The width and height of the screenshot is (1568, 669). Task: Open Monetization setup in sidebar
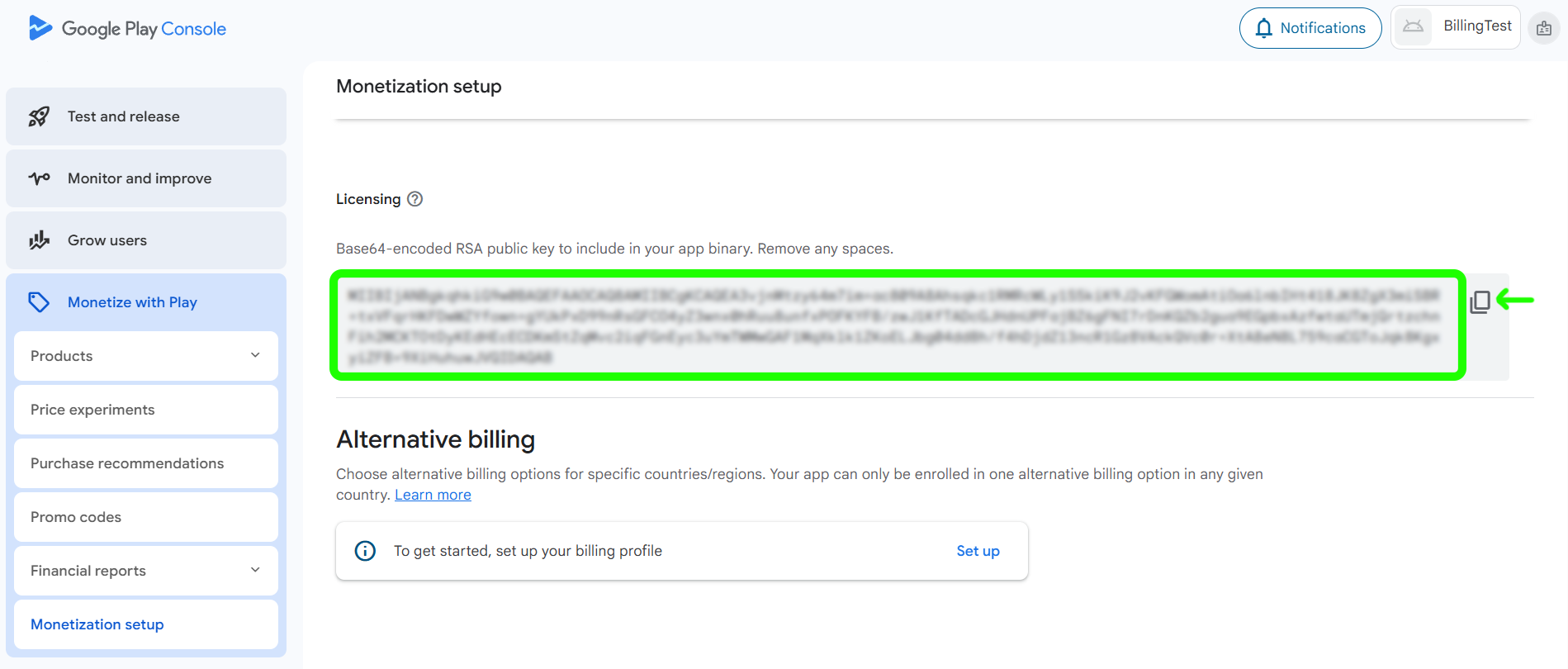[97, 624]
